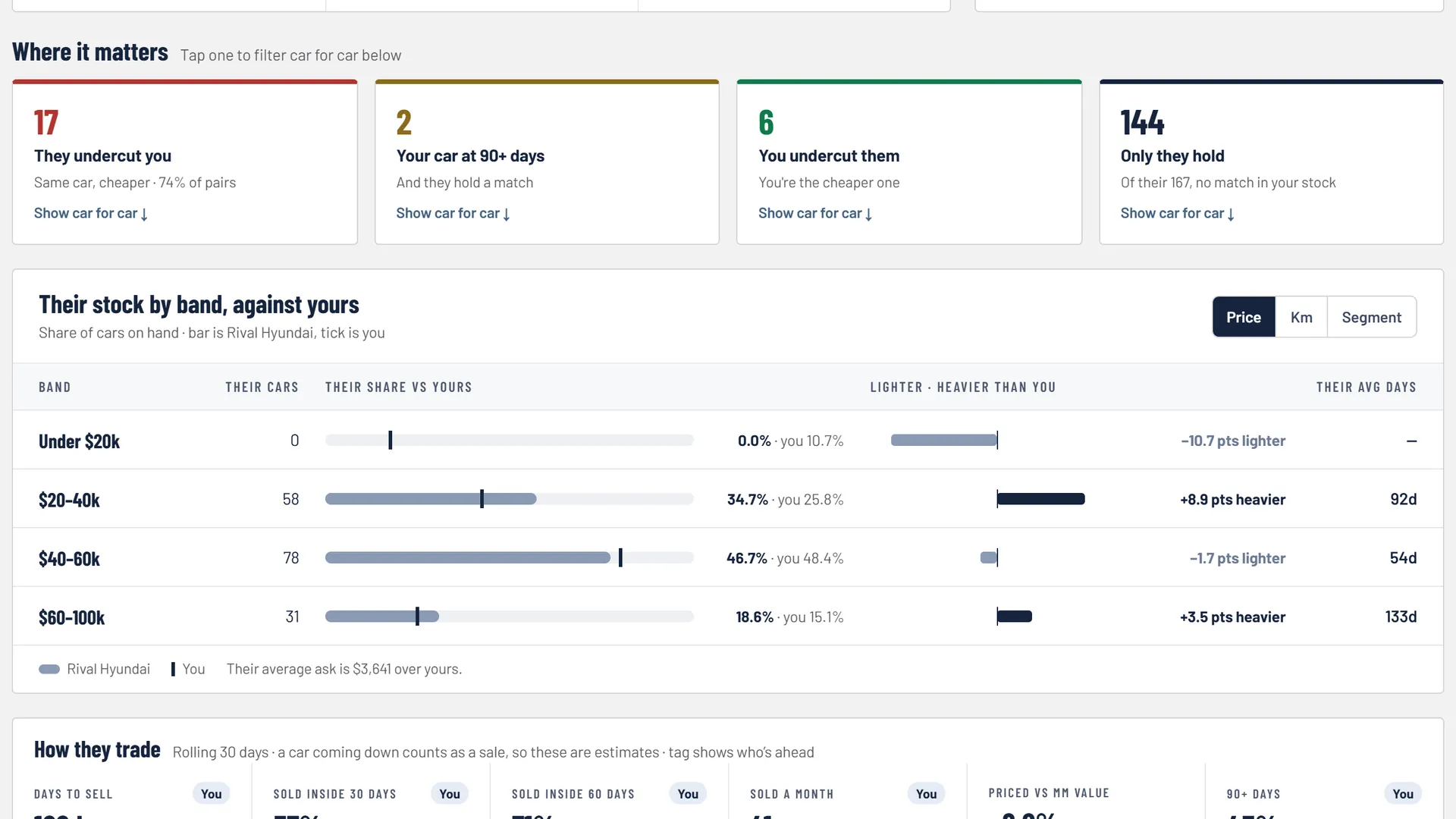The image size is (1456, 819).
Task: Switch band view to Km
Action: [1301, 317]
